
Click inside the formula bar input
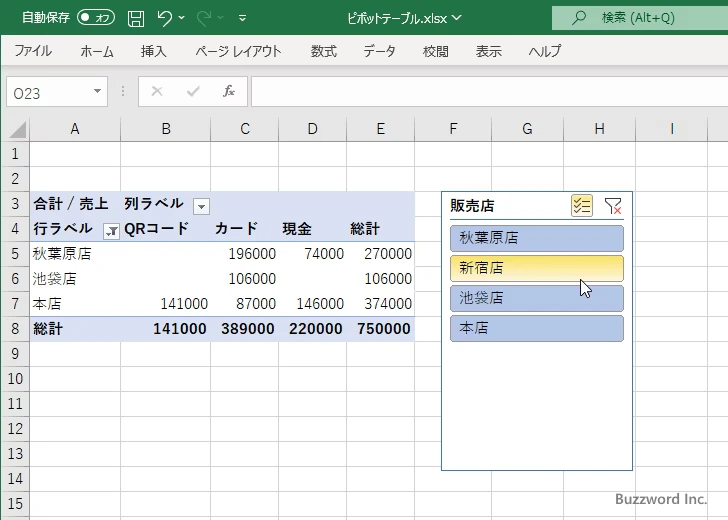coord(489,91)
